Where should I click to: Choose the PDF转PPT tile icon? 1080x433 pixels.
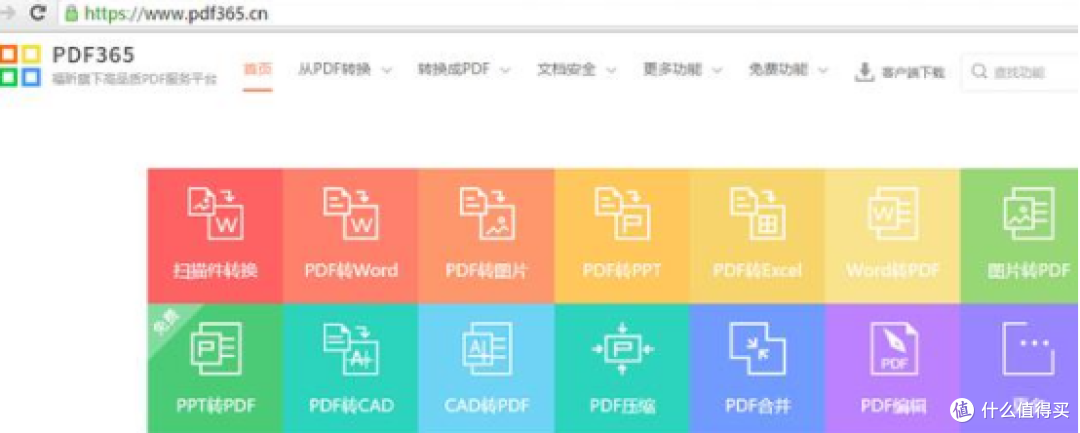tap(623, 213)
